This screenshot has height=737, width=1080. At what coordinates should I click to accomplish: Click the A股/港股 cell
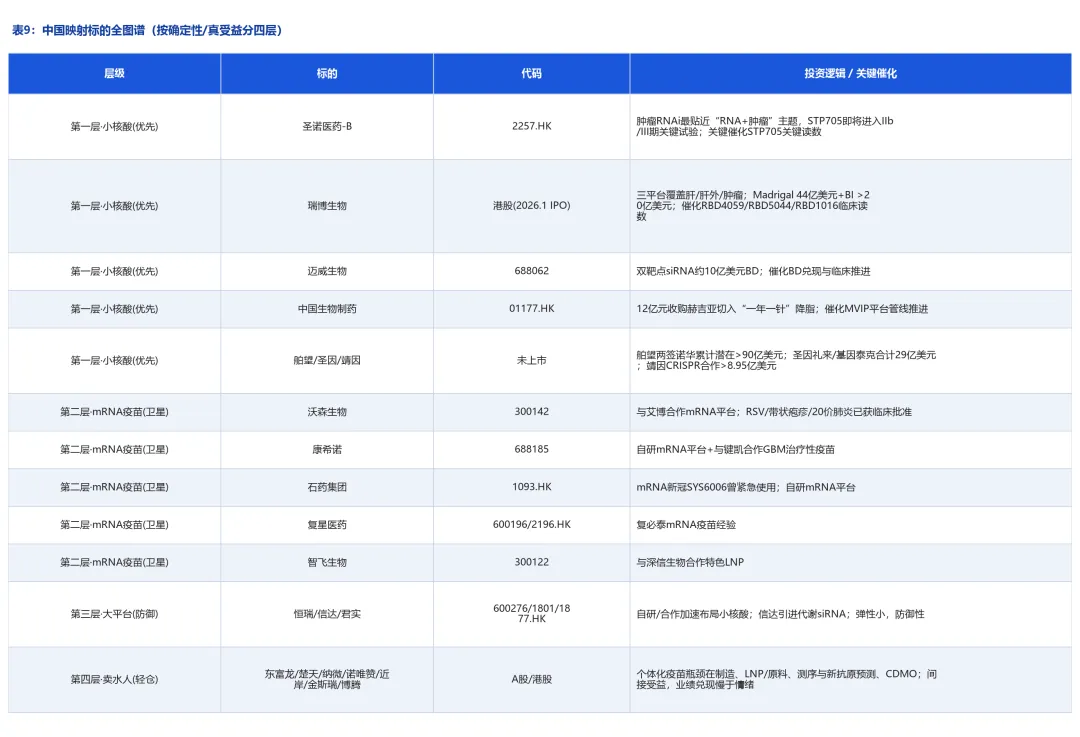point(532,679)
